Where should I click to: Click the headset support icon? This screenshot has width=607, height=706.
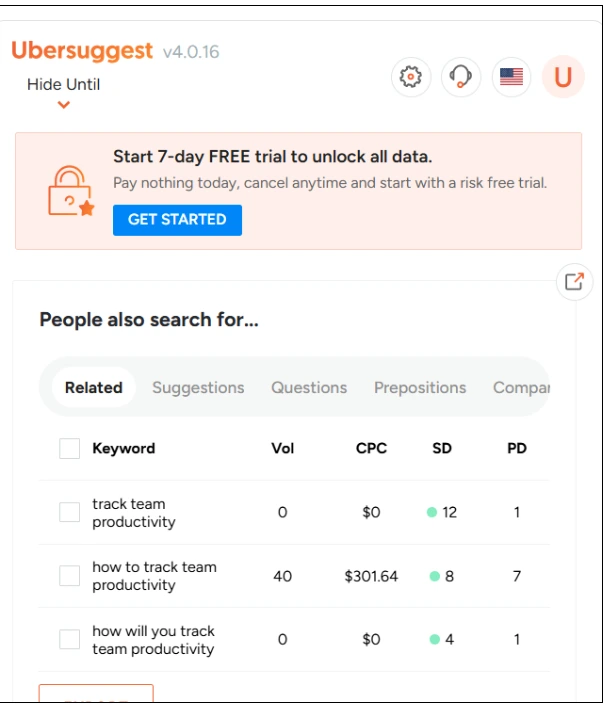click(x=461, y=77)
